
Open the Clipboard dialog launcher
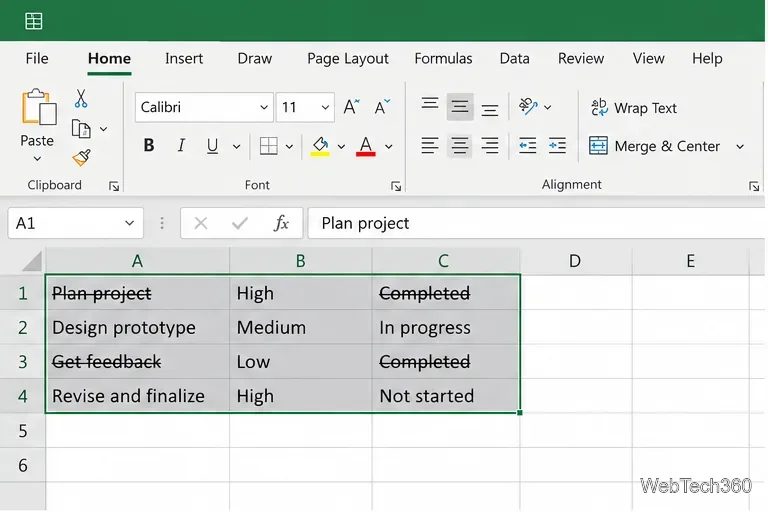pos(114,186)
